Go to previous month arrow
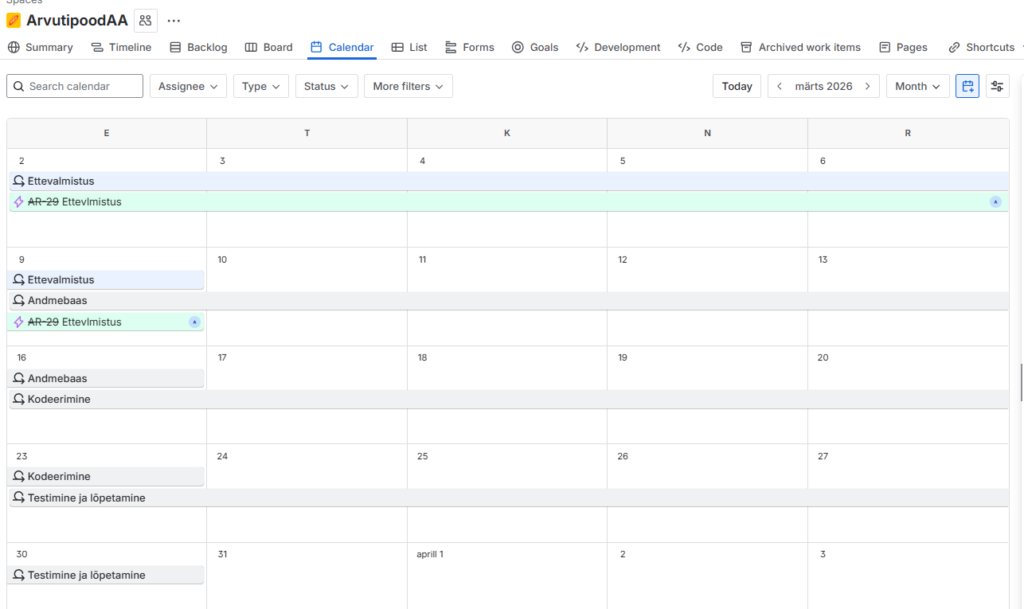 coord(780,86)
